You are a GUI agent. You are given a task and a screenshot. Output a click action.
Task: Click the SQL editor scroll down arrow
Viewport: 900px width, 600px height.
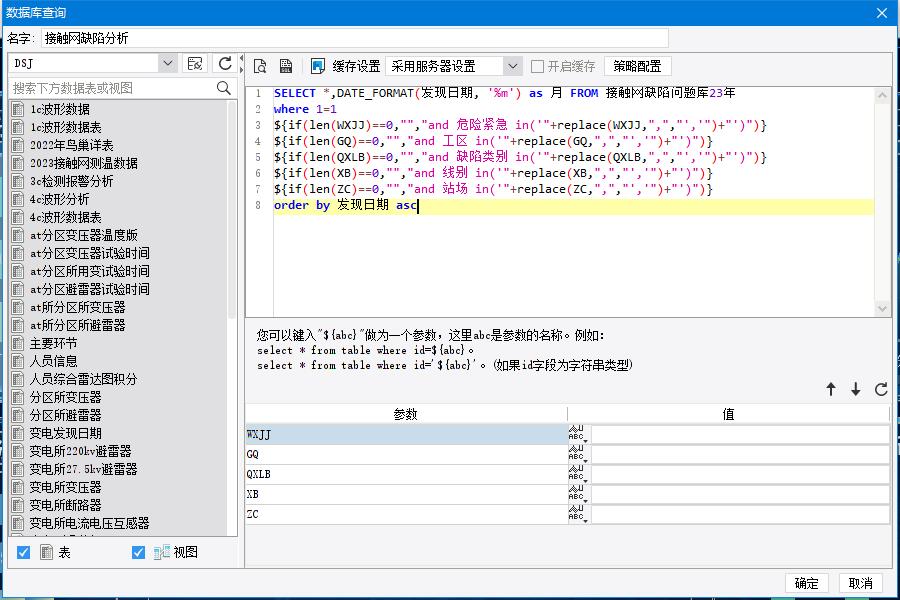pyautogui.click(x=882, y=308)
